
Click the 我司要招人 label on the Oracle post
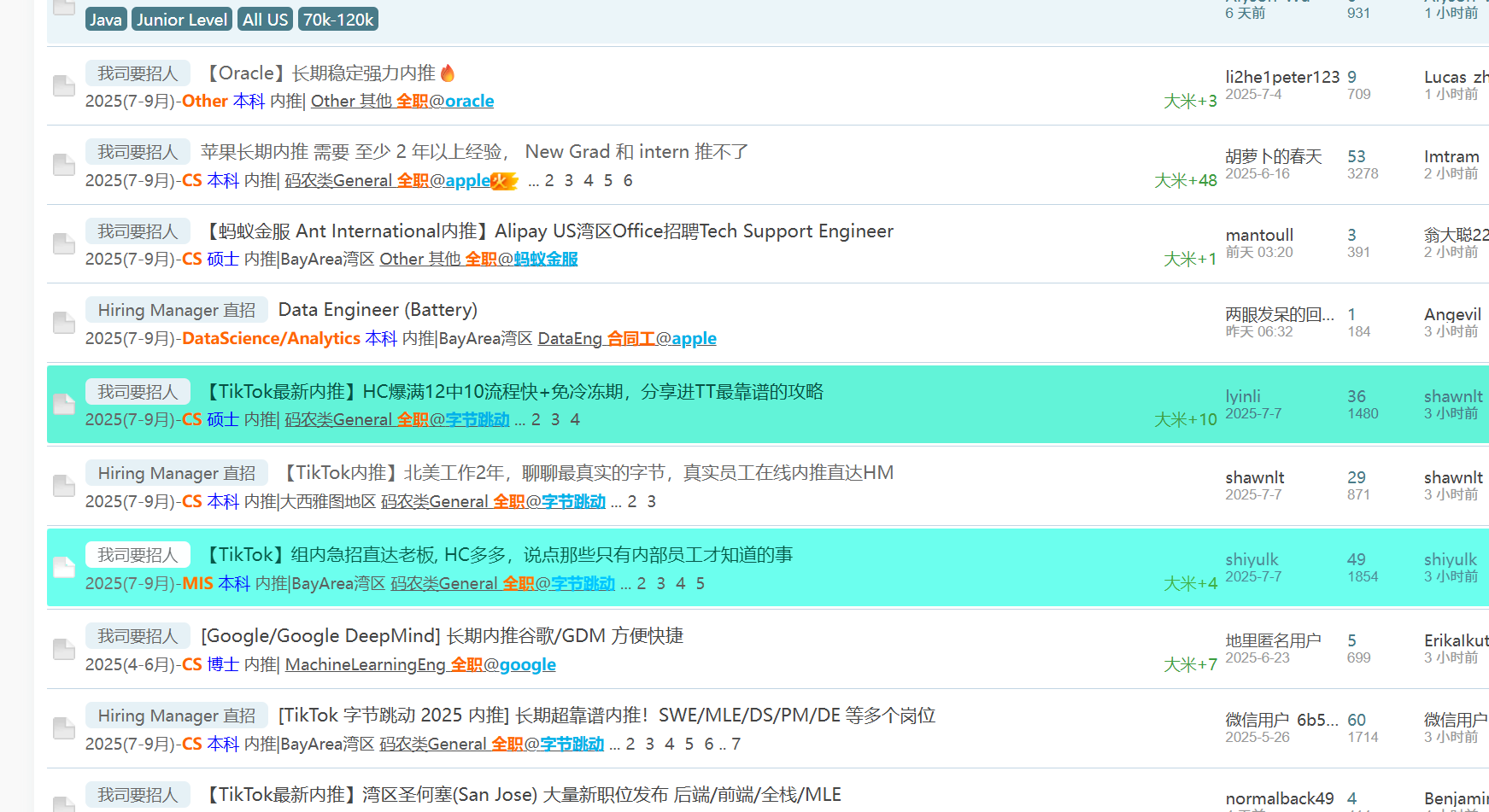(138, 73)
